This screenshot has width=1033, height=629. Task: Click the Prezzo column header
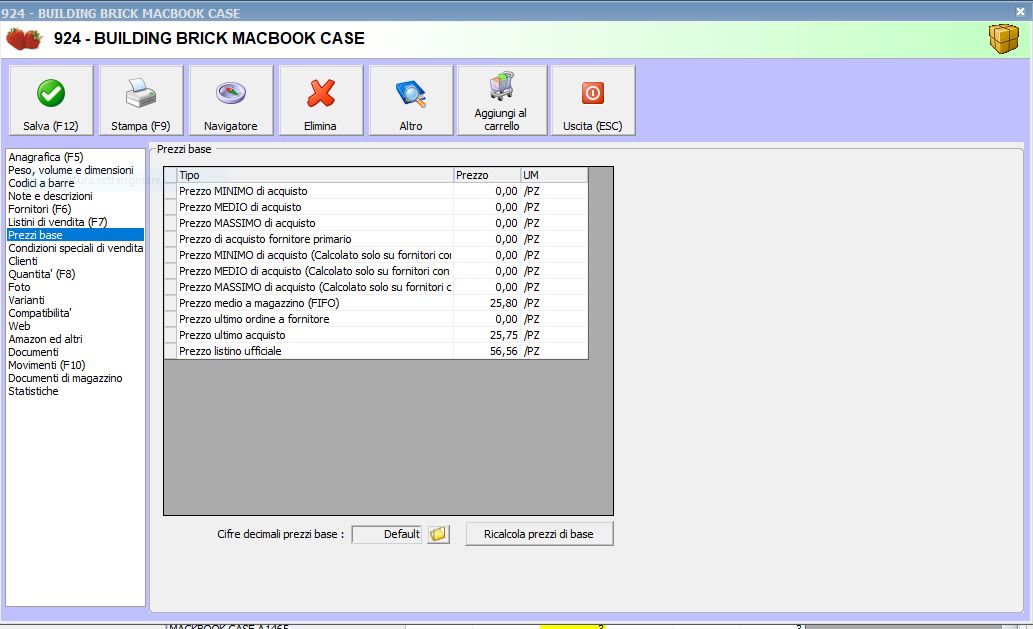[x=487, y=175]
